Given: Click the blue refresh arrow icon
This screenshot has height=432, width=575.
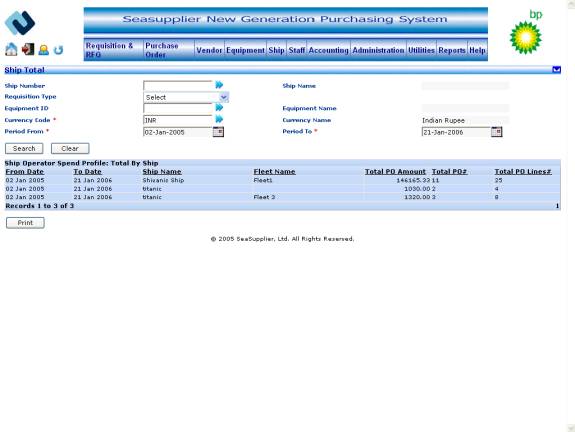Looking at the screenshot, I should point(58,50).
